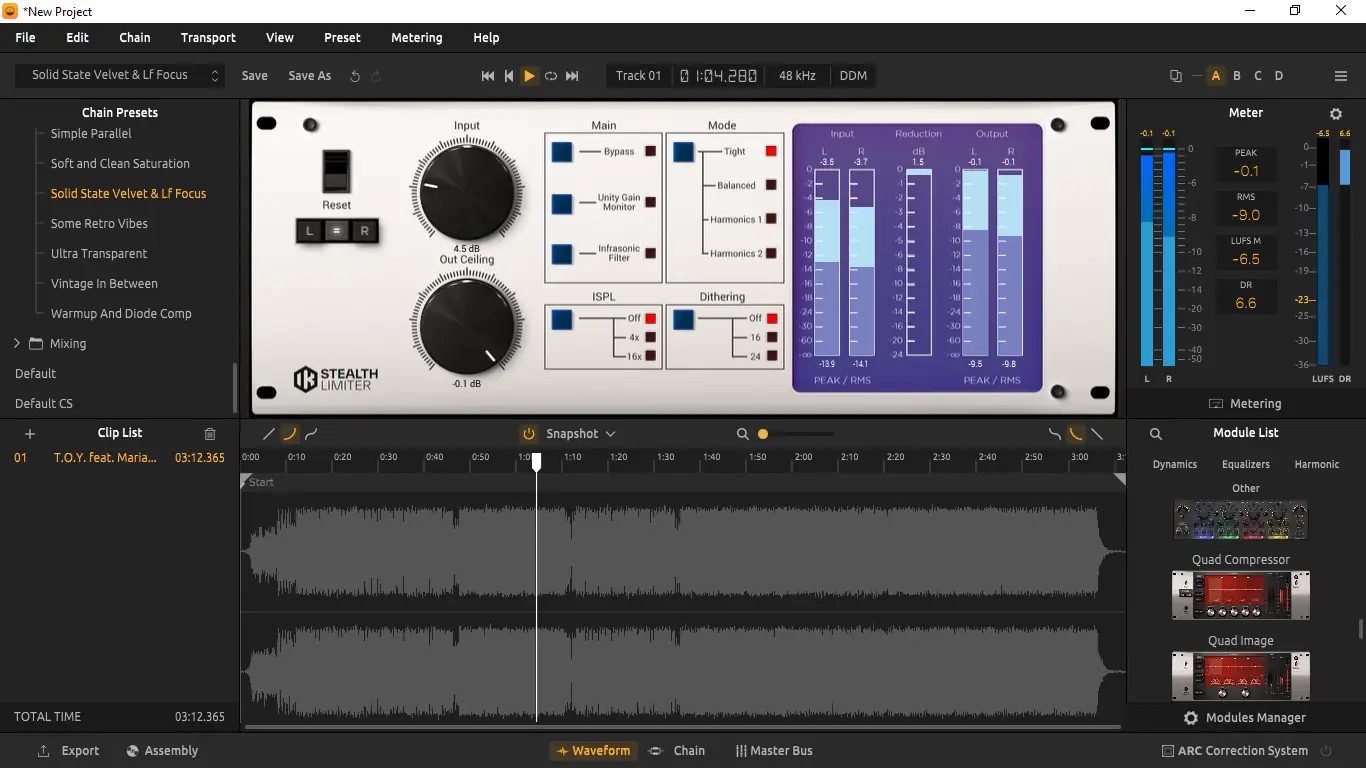Click Save As
This screenshot has height=768, width=1366.
coord(309,76)
